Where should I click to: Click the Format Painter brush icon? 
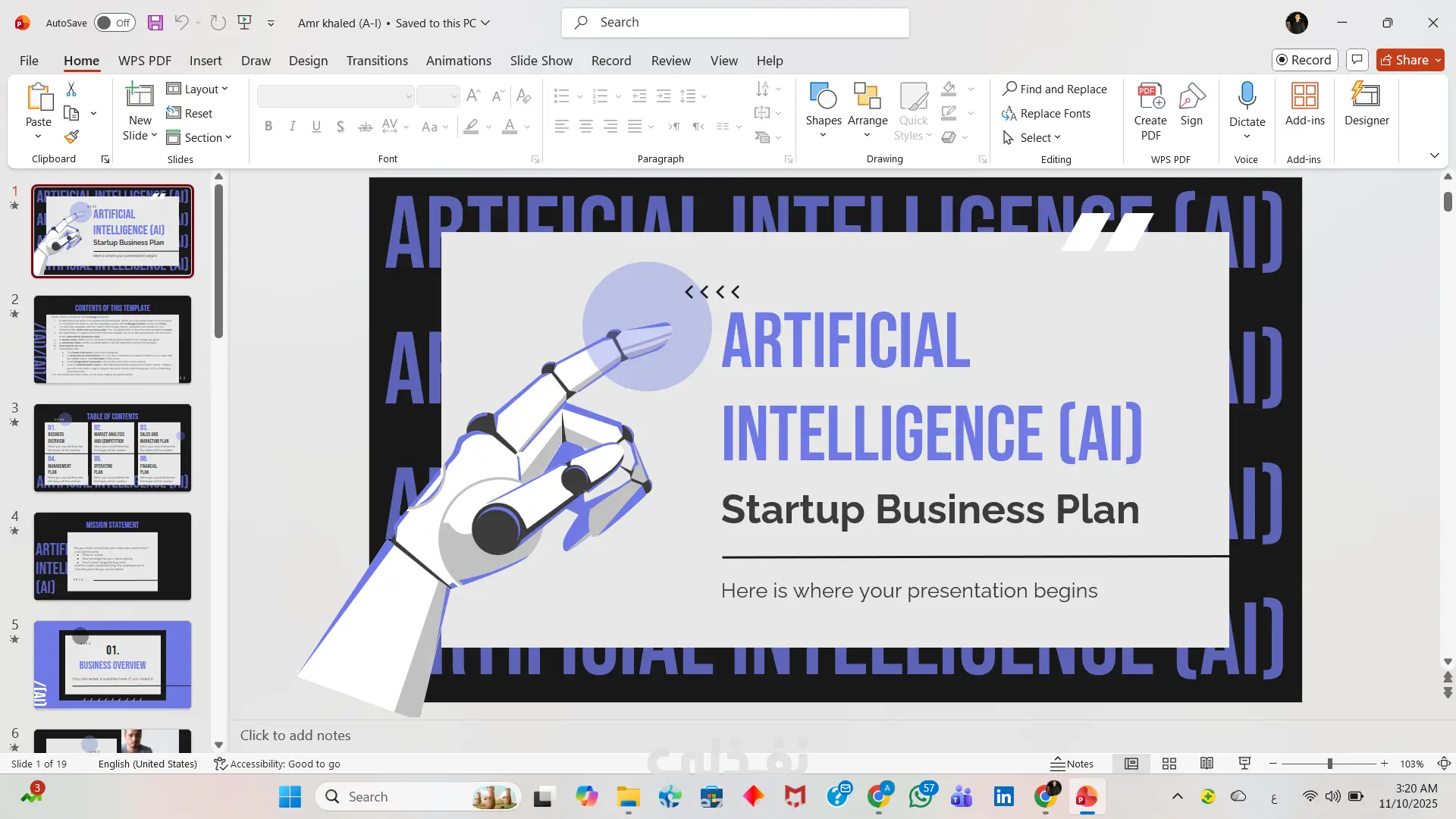[71, 137]
